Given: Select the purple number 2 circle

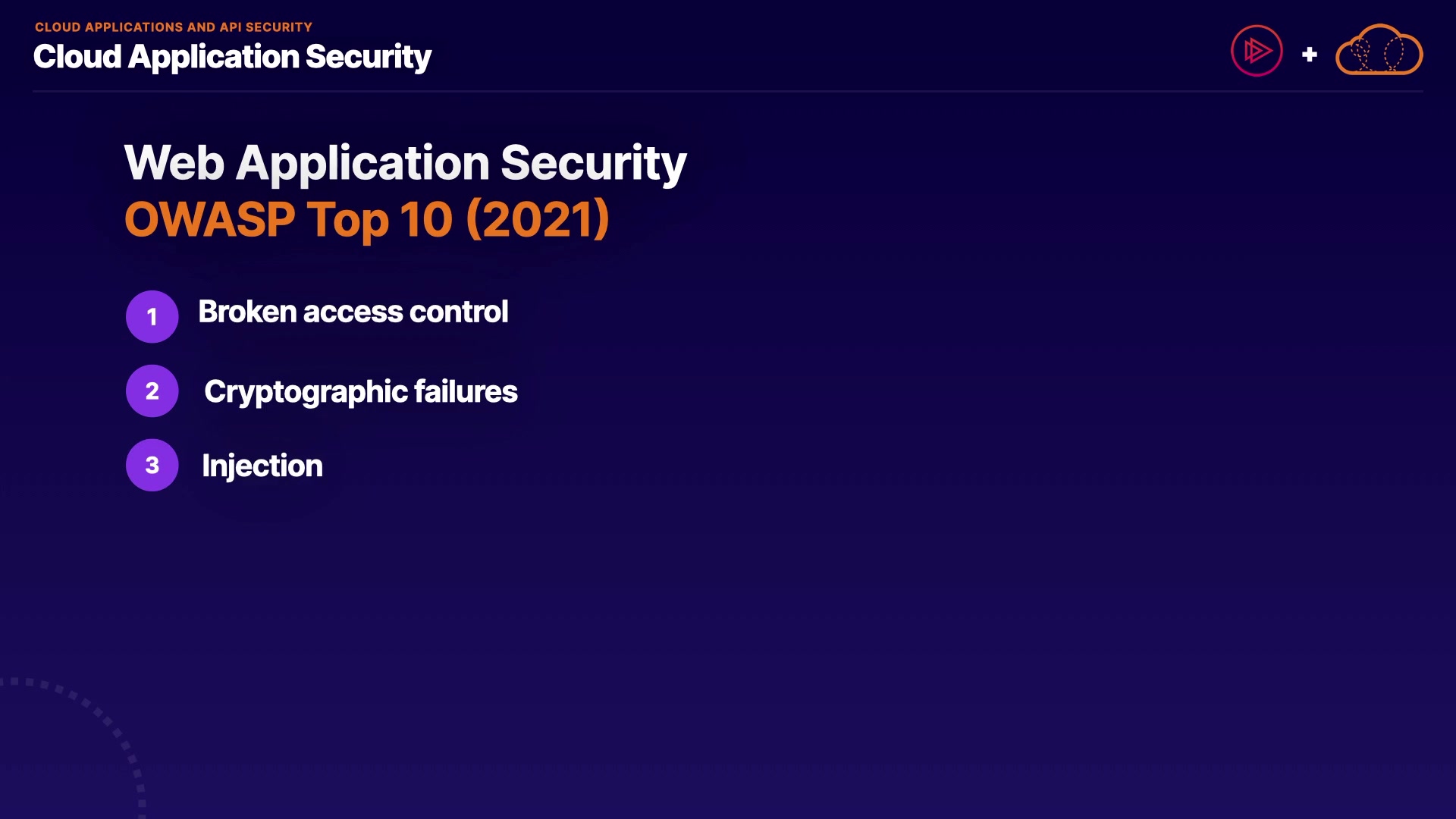Looking at the screenshot, I should [x=152, y=391].
